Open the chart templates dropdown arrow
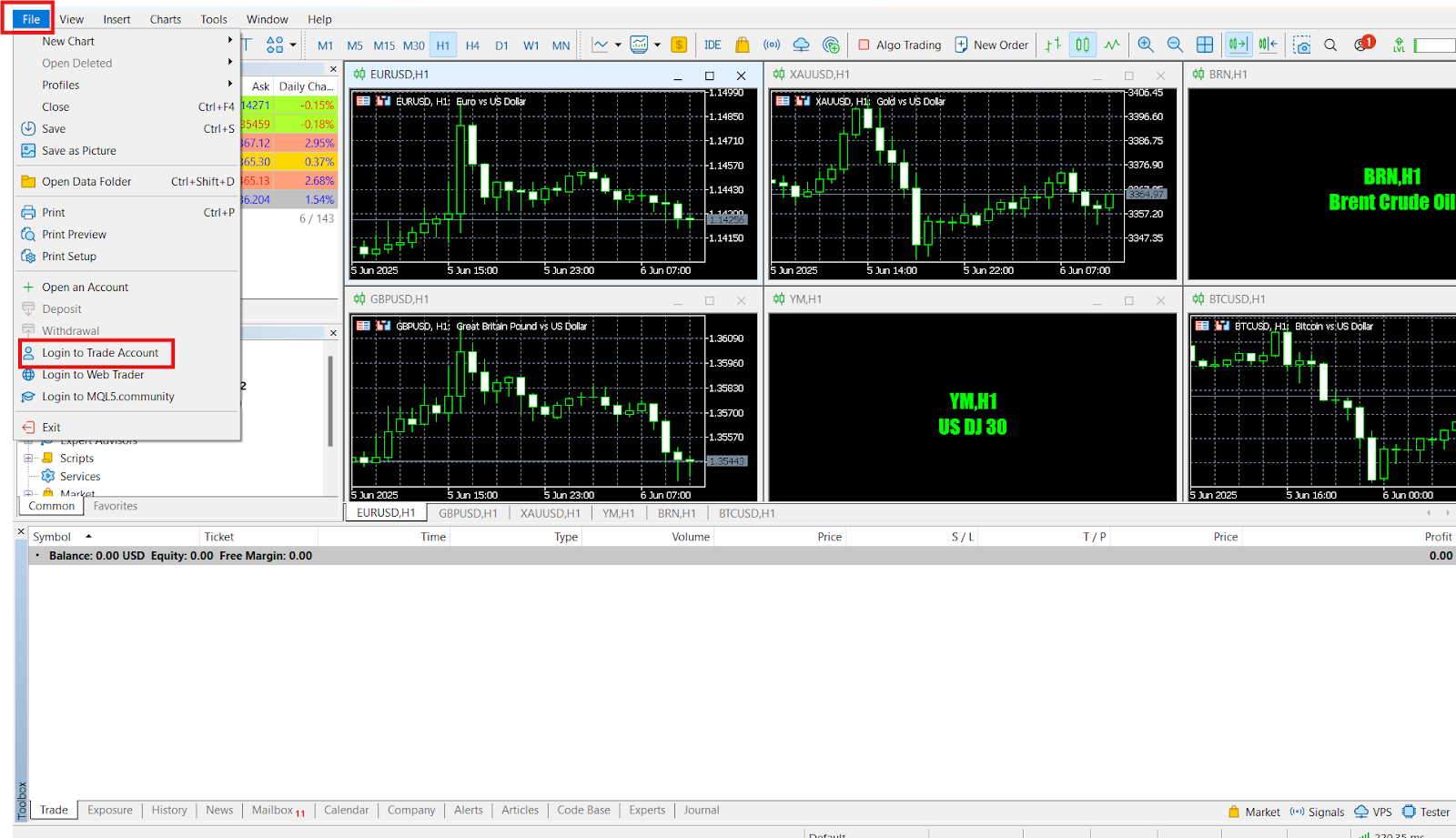The image size is (1456, 838). pos(657,45)
